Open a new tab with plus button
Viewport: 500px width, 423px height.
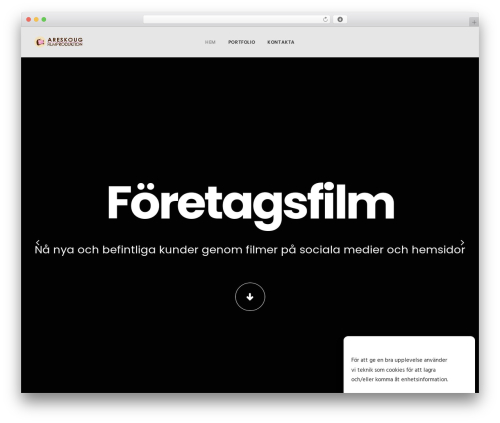(474, 22)
